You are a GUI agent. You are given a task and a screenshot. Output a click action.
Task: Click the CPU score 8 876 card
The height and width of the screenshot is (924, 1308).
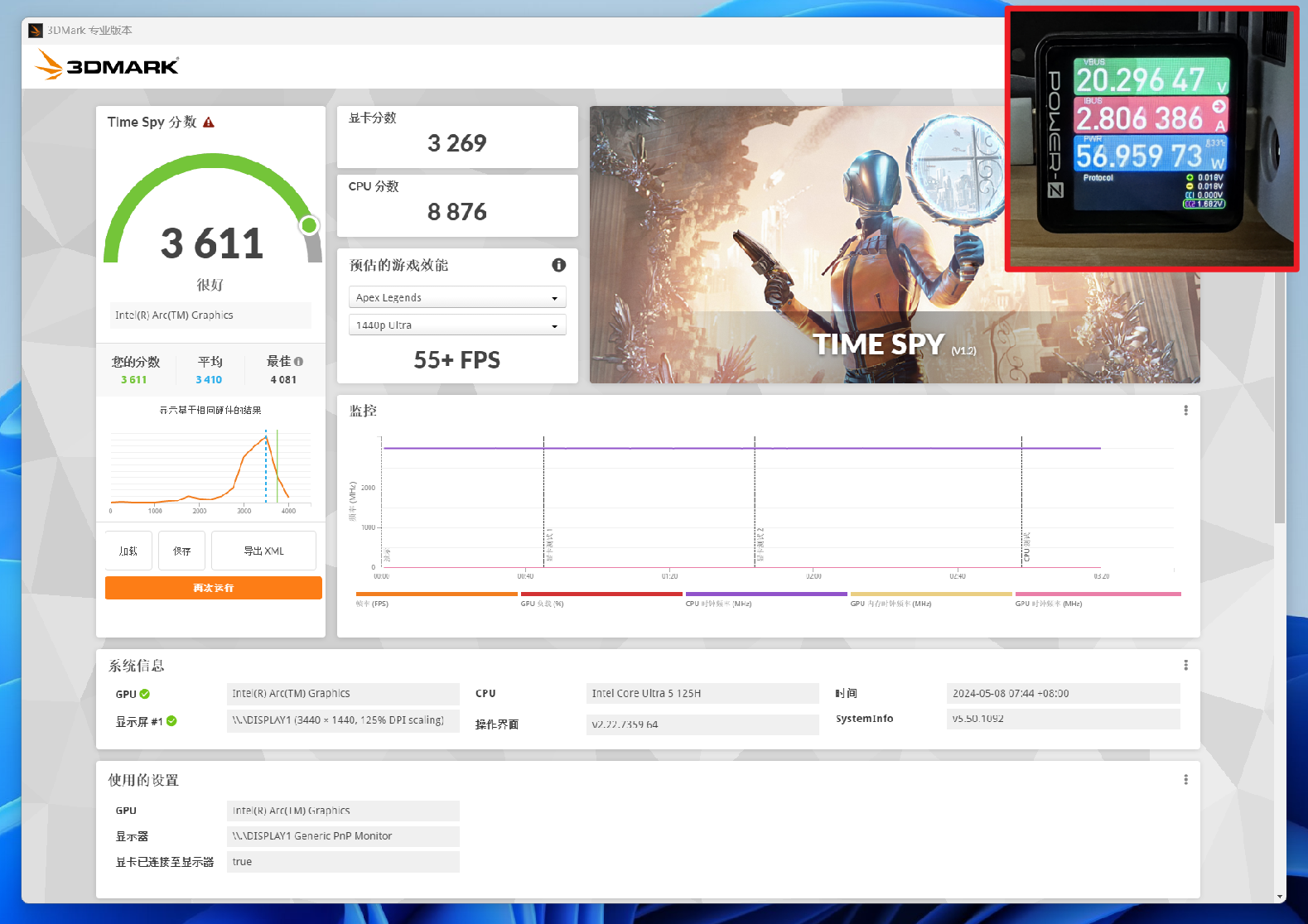(457, 205)
